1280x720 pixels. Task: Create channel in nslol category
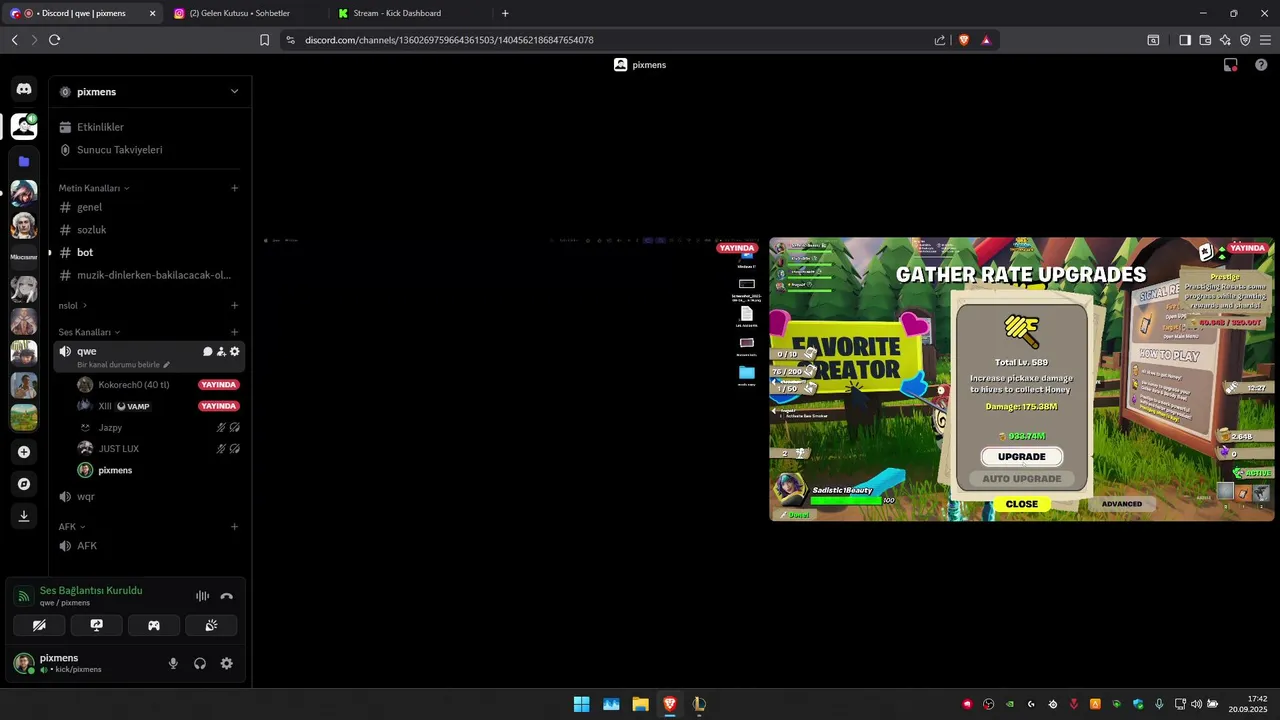(x=235, y=305)
